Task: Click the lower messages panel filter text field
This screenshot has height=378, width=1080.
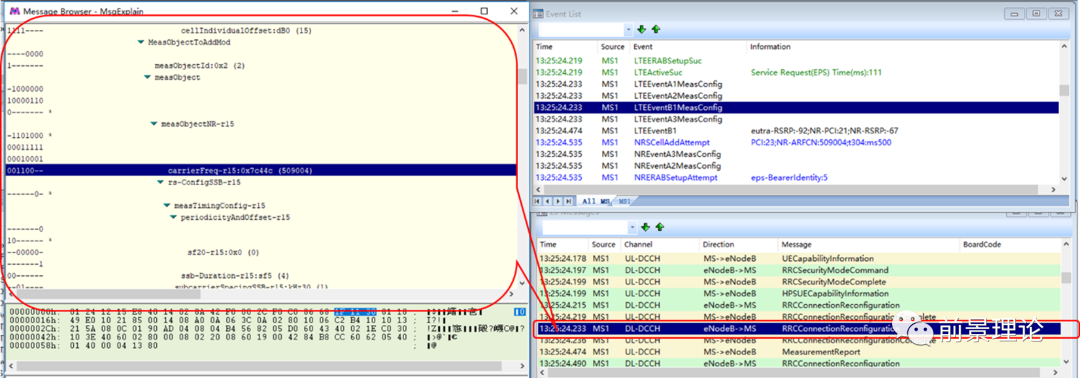Action: click(x=585, y=227)
